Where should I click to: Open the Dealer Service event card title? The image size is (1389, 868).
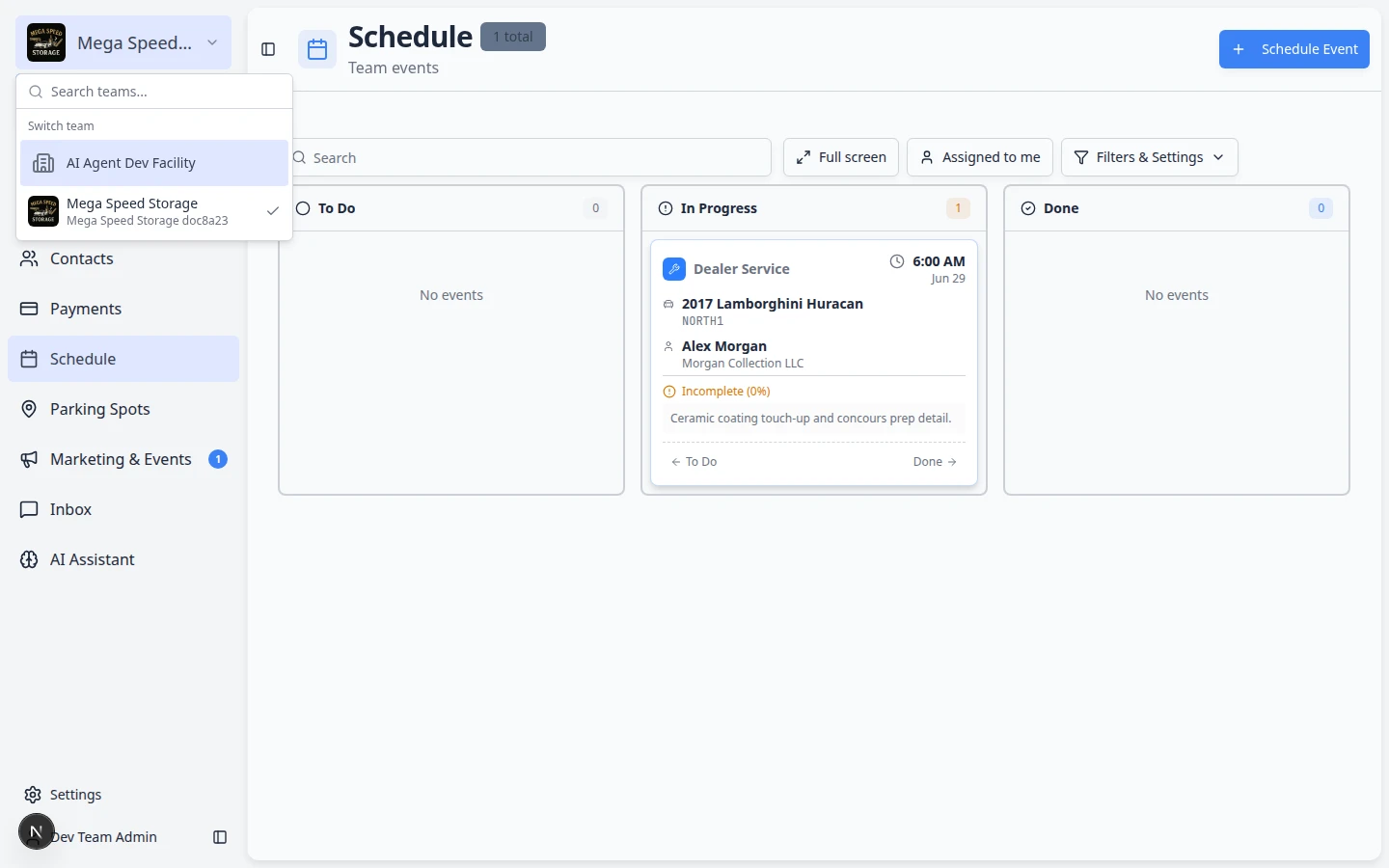741,269
